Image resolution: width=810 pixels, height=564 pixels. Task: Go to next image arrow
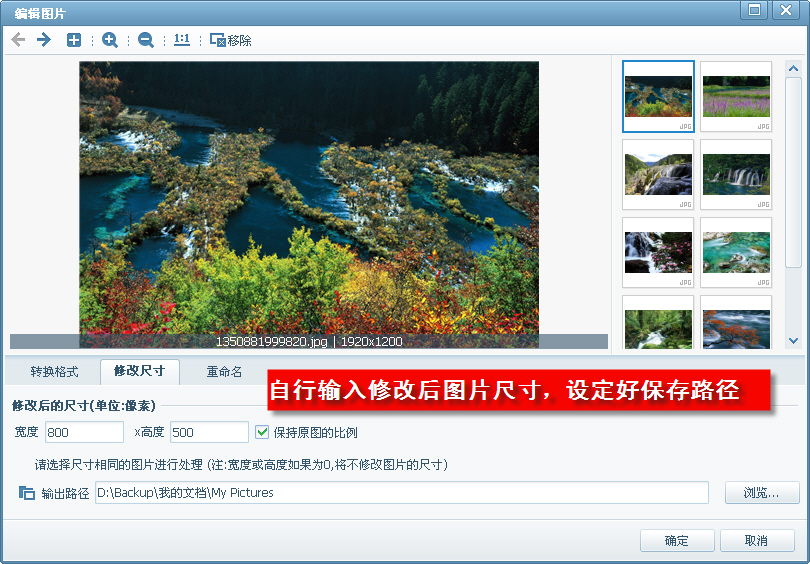click(x=44, y=40)
